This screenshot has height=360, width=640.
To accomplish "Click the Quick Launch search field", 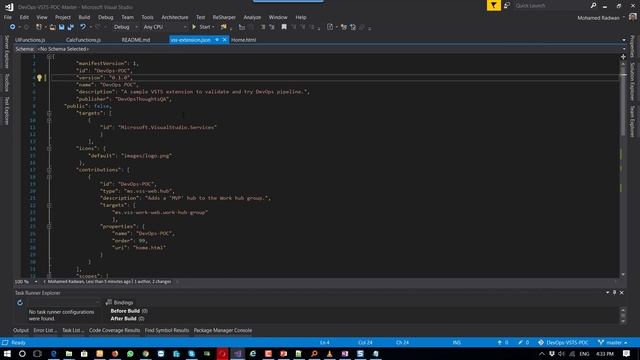I will pyautogui.click(x=551, y=5).
